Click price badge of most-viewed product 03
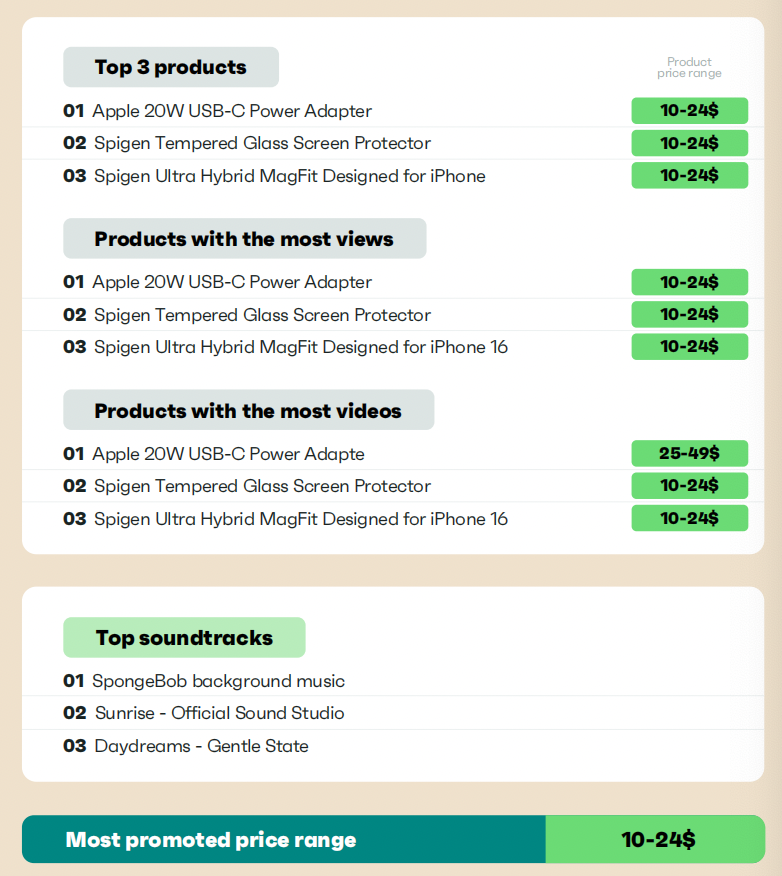Image resolution: width=782 pixels, height=876 pixels. pyautogui.click(x=690, y=347)
